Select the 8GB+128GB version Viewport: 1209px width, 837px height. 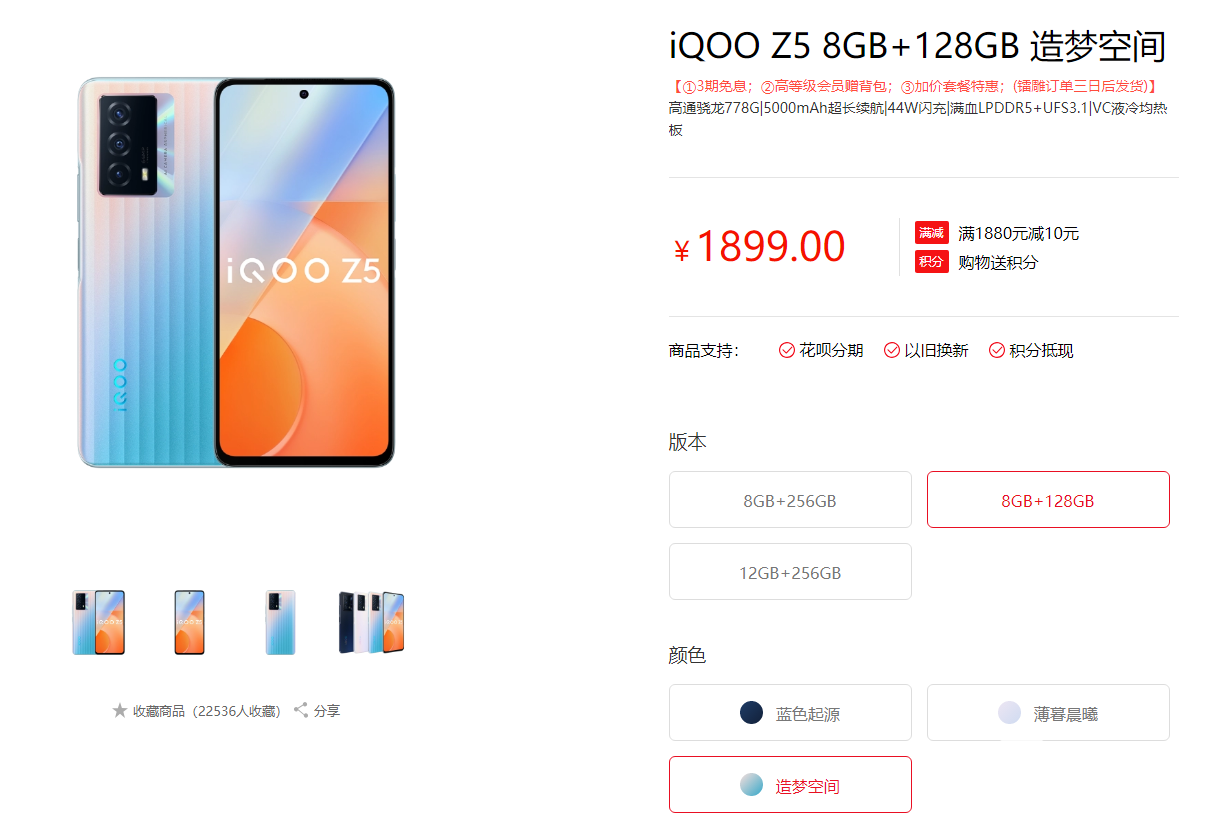pos(1048,500)
